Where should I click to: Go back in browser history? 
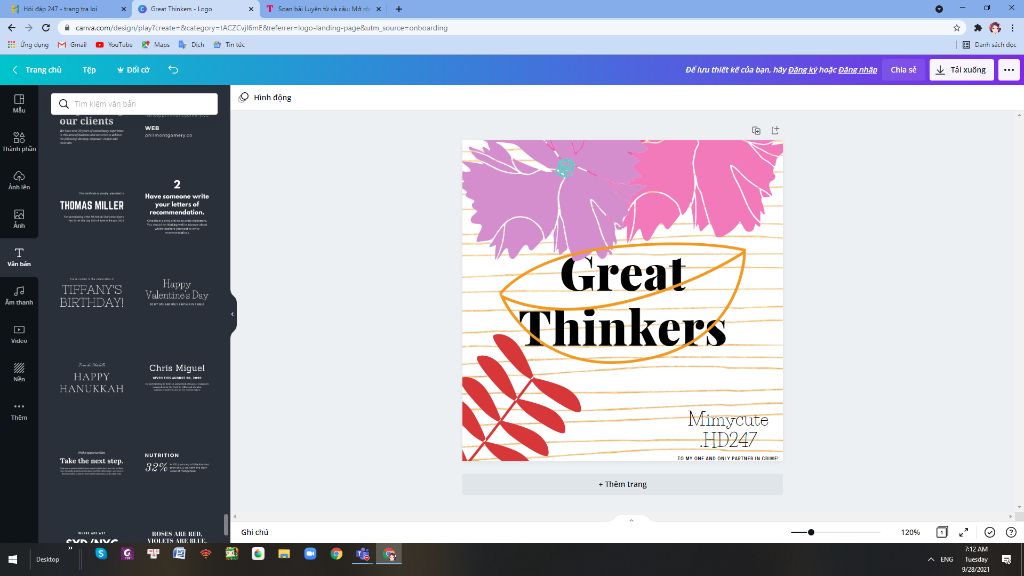12,27
